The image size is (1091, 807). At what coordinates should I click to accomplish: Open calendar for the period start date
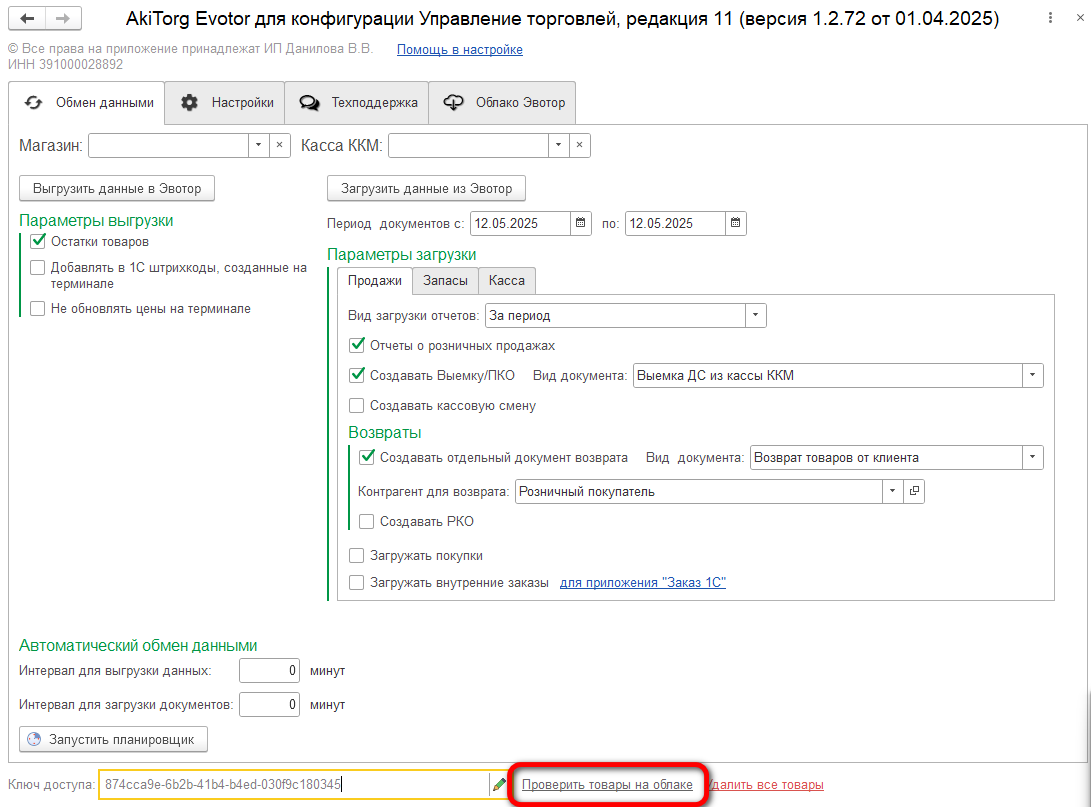coord(580,223)
